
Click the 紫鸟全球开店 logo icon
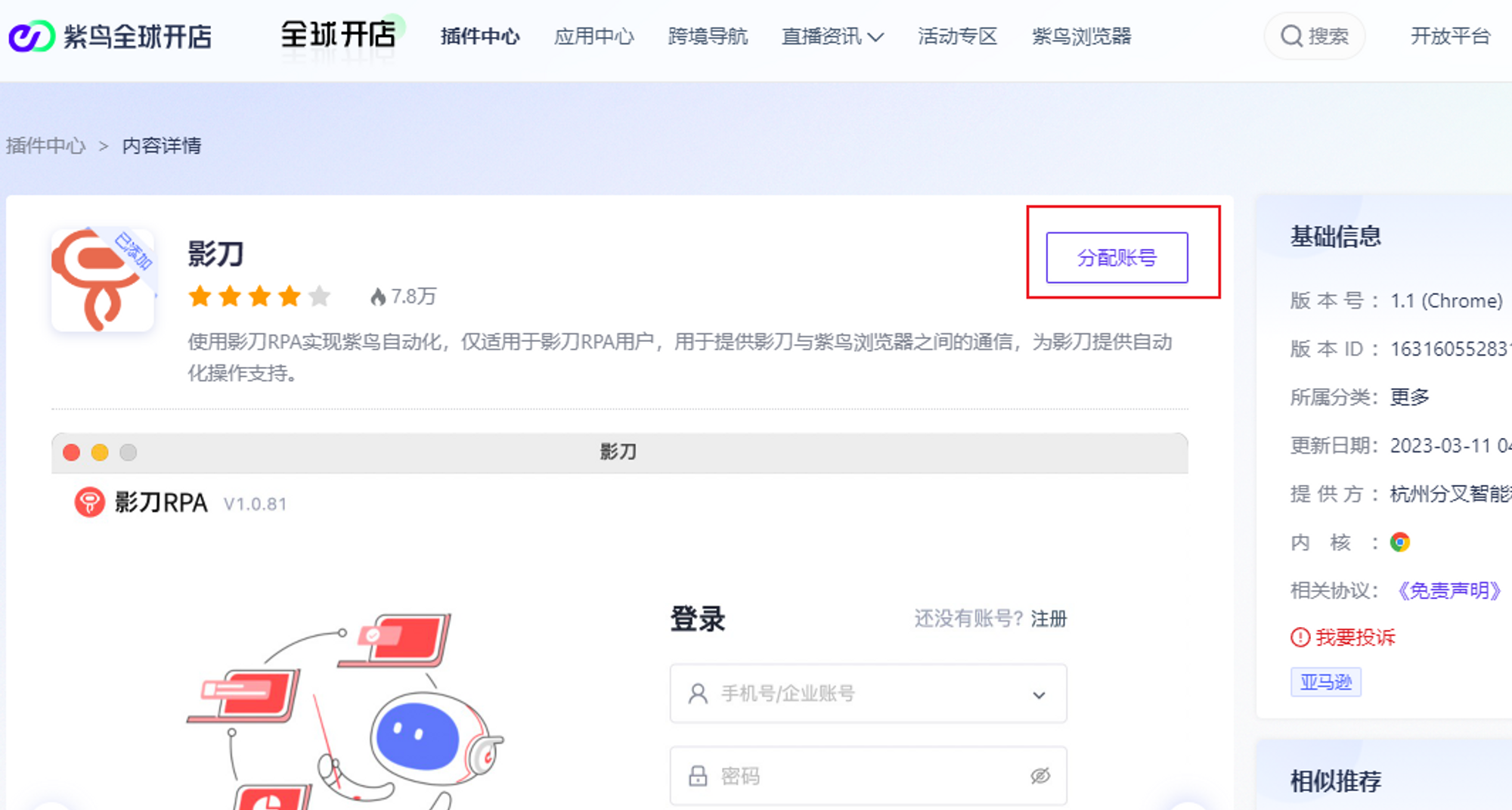tap(32, 36)
